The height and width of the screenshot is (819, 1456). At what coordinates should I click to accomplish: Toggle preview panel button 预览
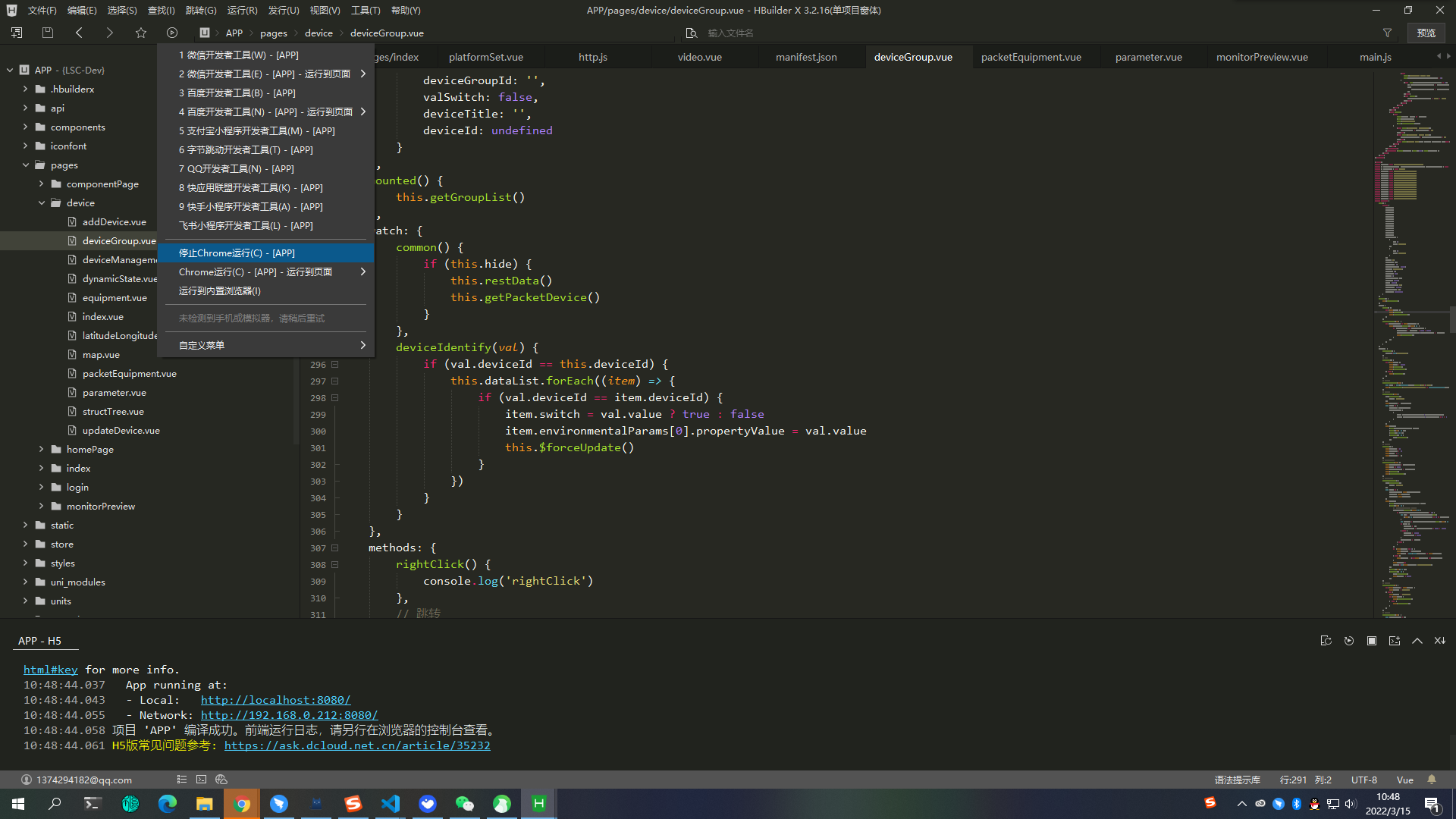1426,33
